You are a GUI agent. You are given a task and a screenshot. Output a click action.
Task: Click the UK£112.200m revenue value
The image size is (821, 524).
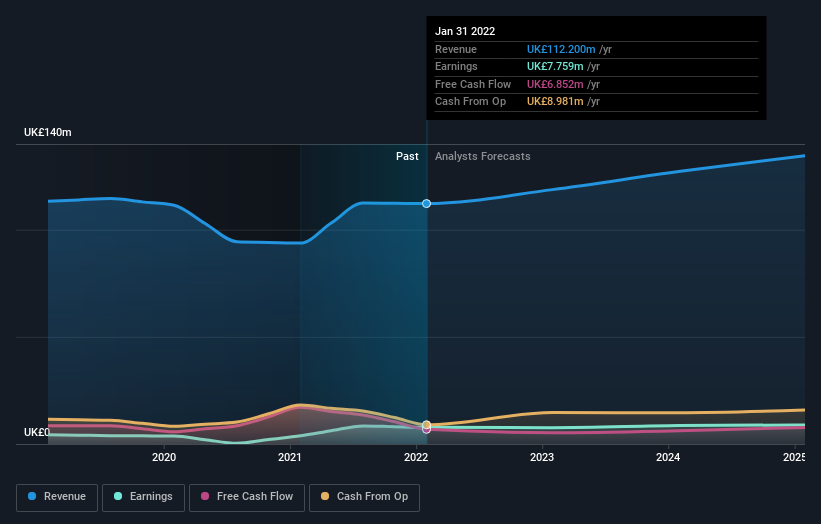click(561, 49)
